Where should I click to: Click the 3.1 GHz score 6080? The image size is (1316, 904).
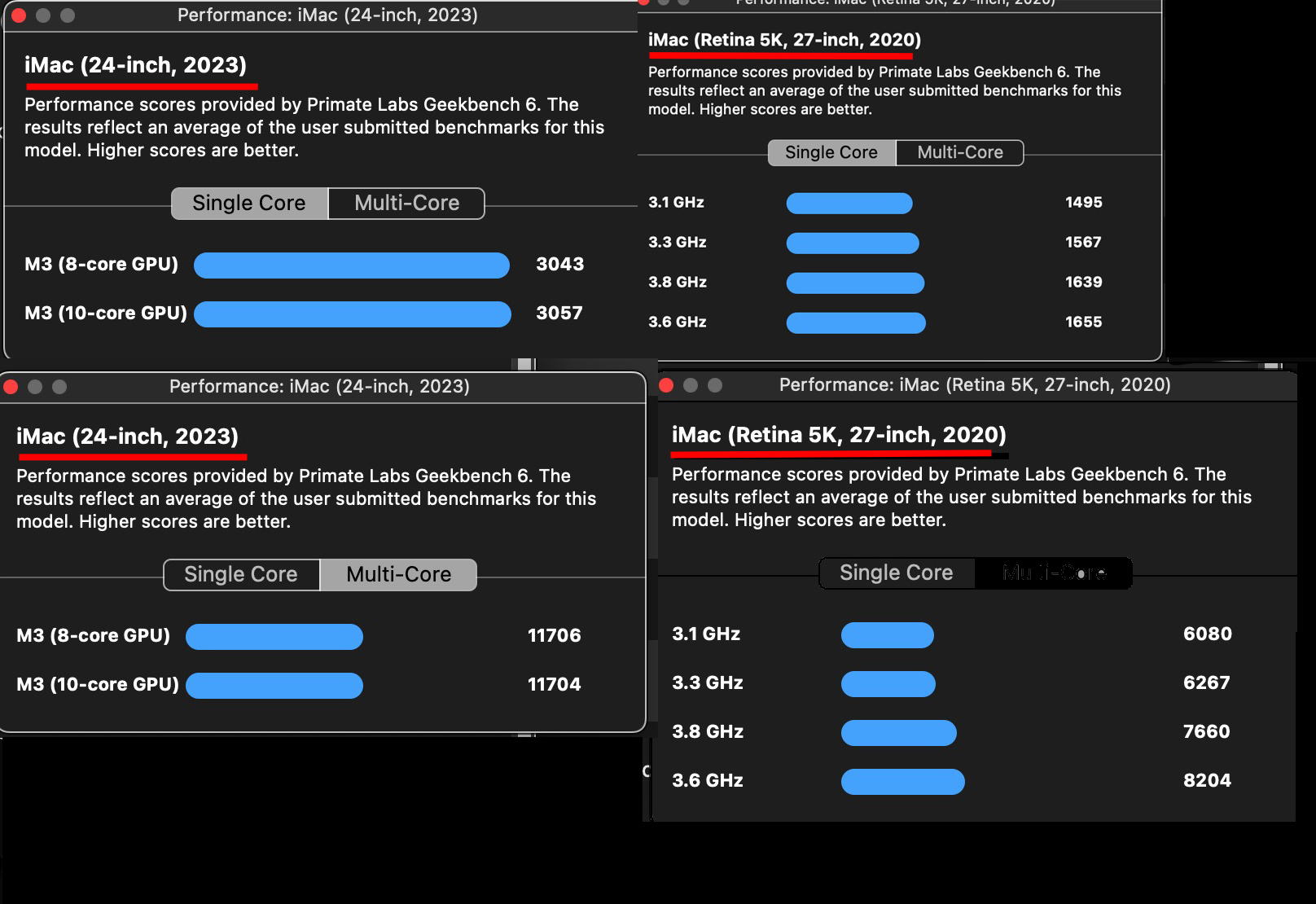1208,634
